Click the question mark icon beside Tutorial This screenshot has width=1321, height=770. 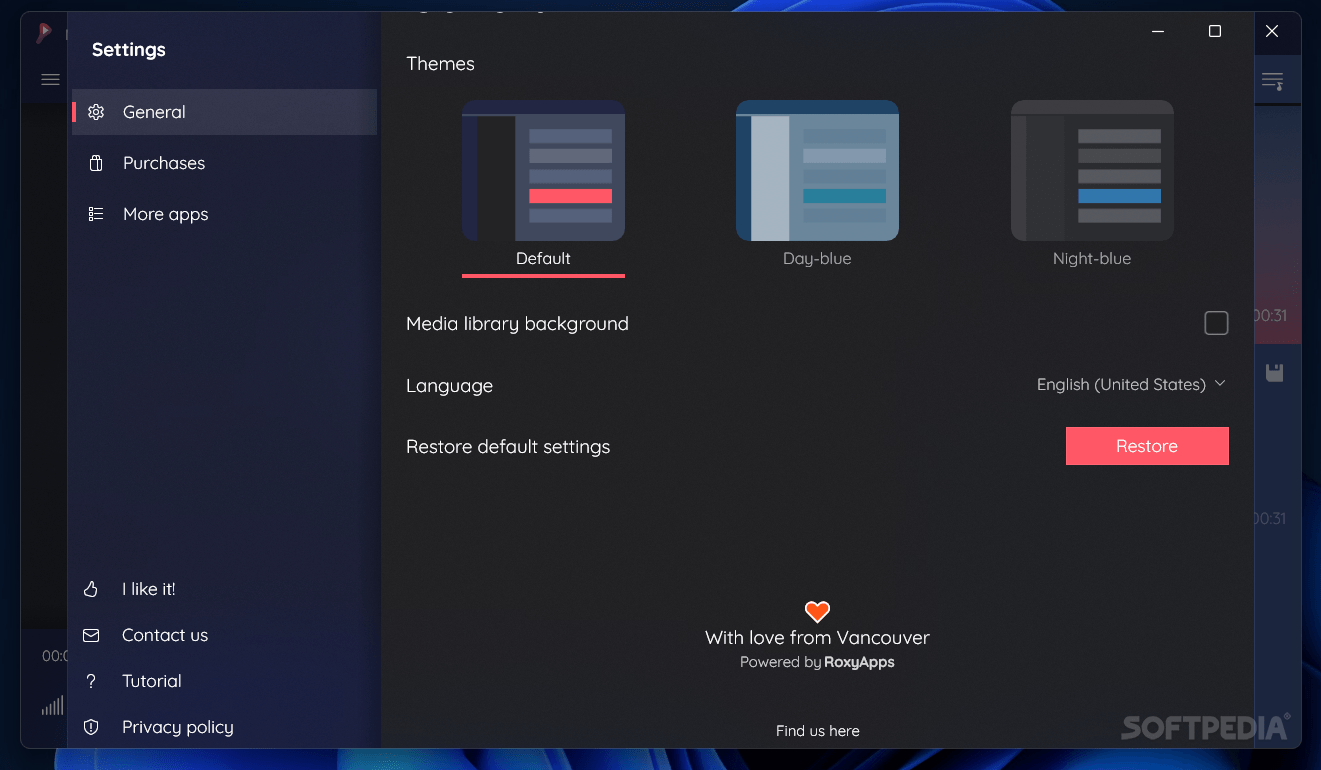click(90, 681)
